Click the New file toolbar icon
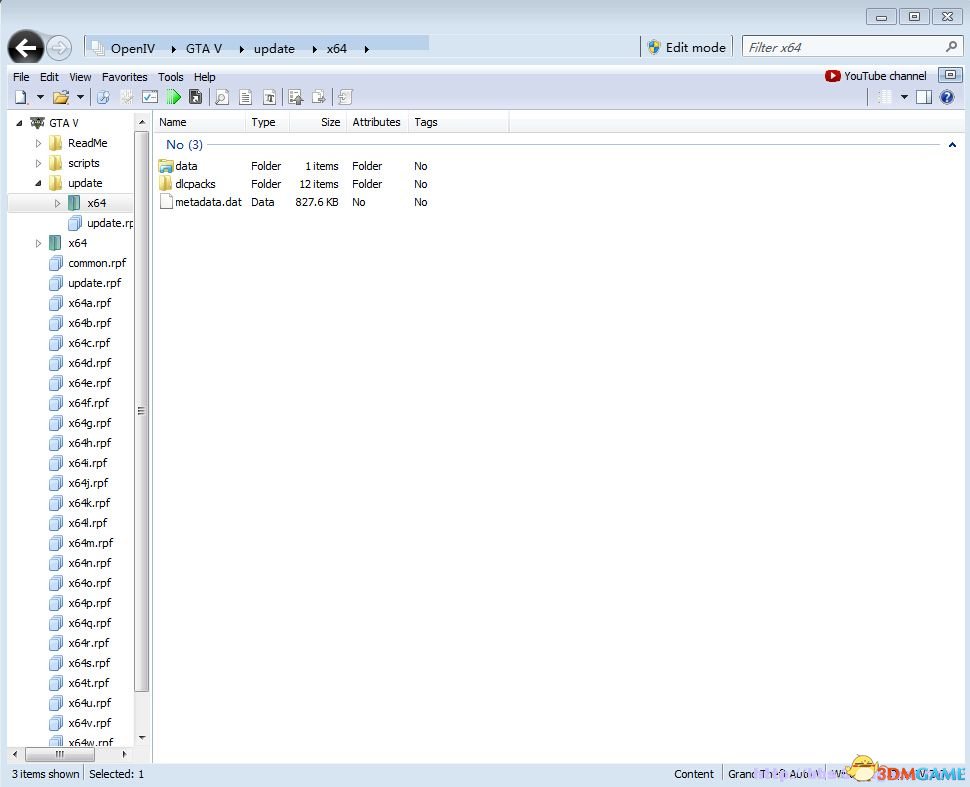The width and height of the screenshot is (970, 787). point(21,97)
